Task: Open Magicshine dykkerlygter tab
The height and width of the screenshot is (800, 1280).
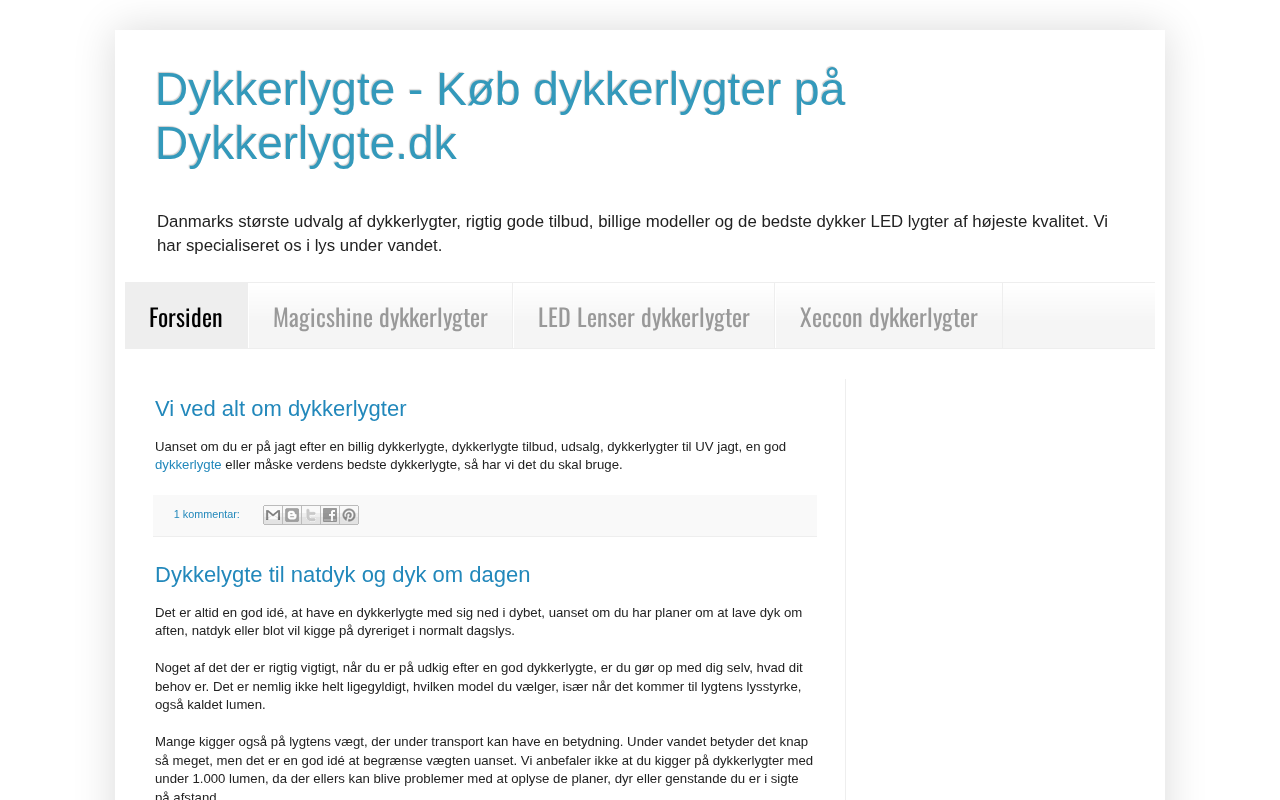Action: 380,316
